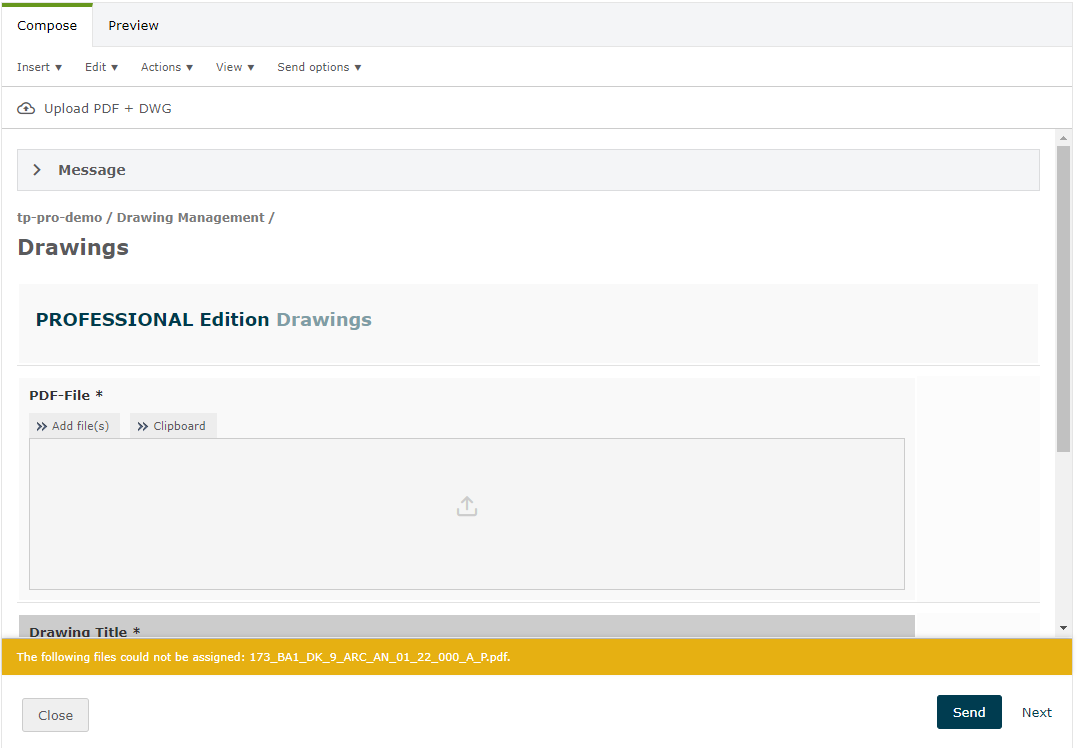The width and height of the screenshot is (1077, 748).
Task: Open the Edit dropdown menu
Action: 101,67
